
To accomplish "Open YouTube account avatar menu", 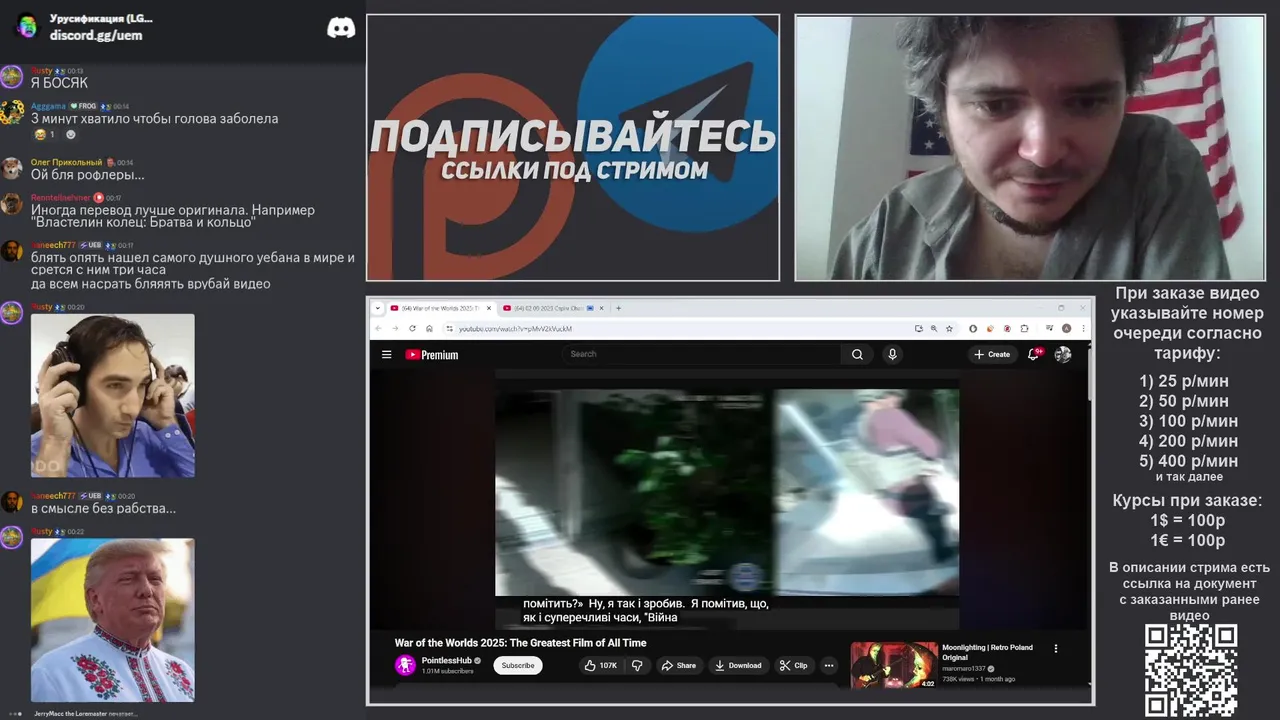I will pos(1063,354).
